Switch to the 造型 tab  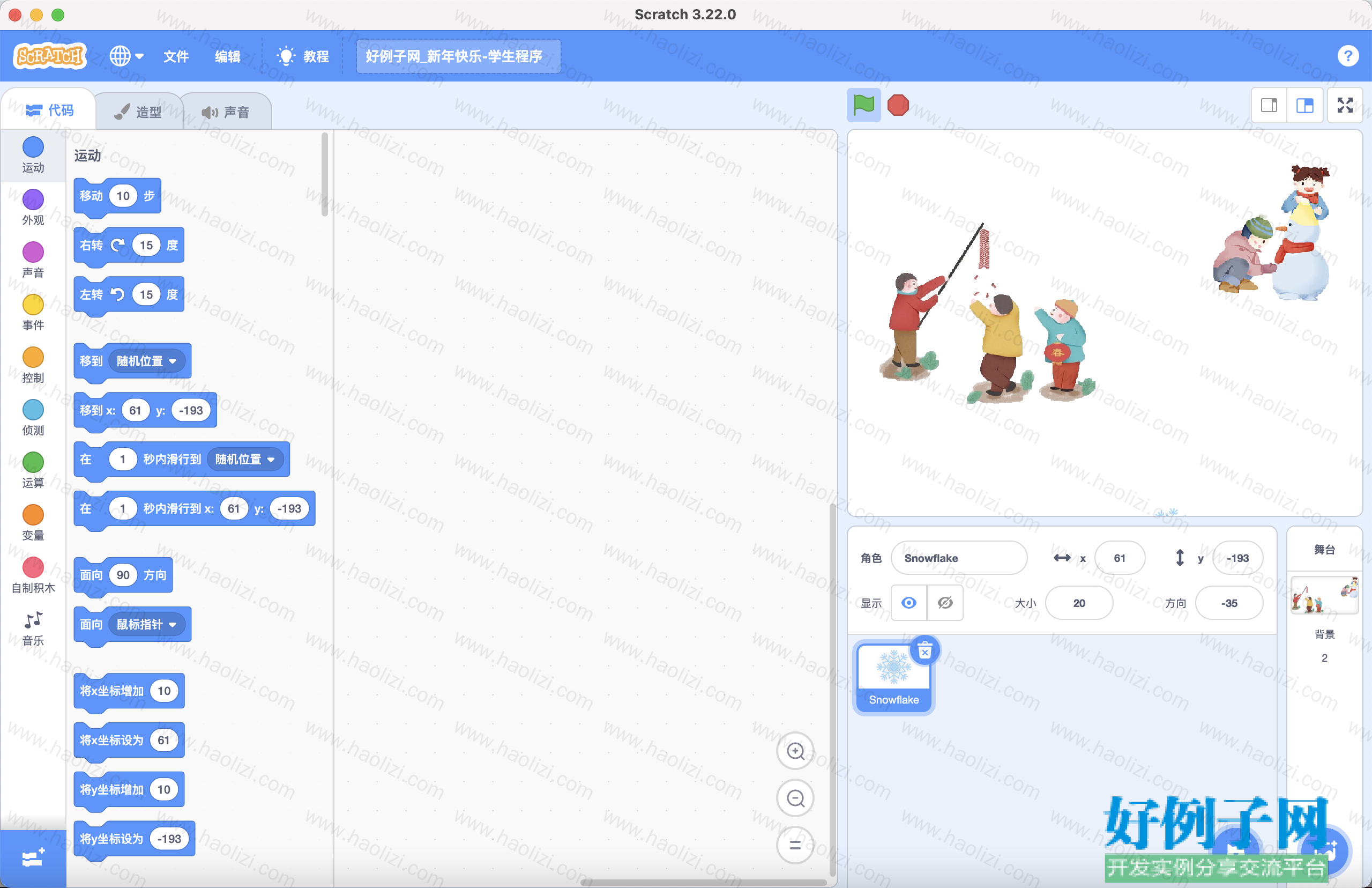click(138, 112)
